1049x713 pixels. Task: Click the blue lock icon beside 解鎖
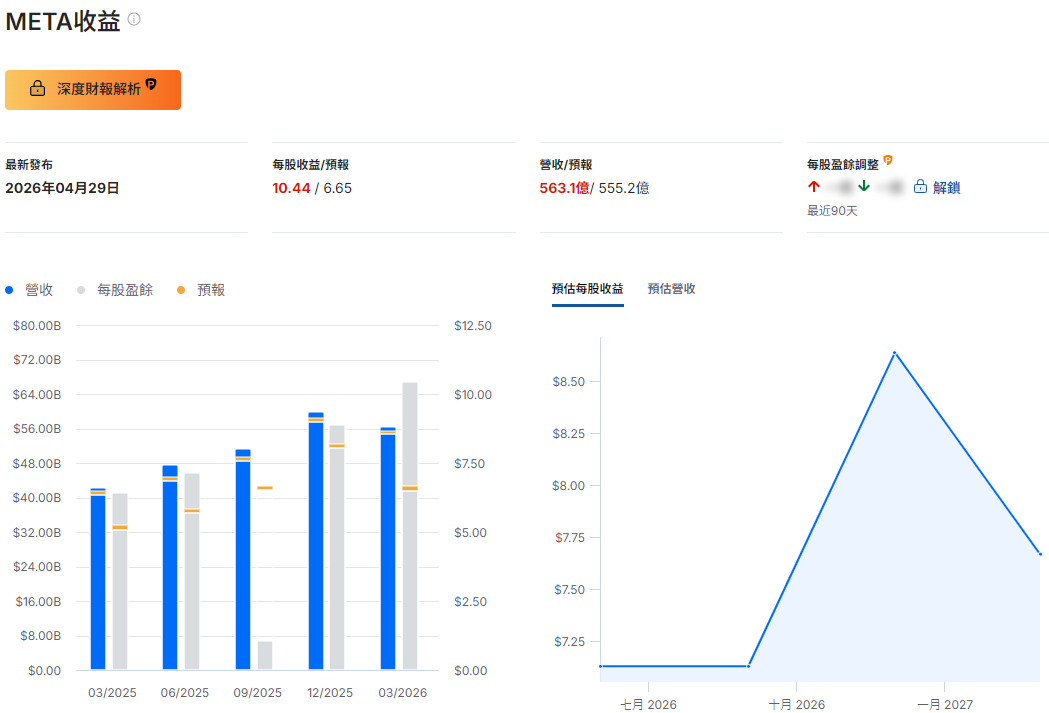[920, 187]
